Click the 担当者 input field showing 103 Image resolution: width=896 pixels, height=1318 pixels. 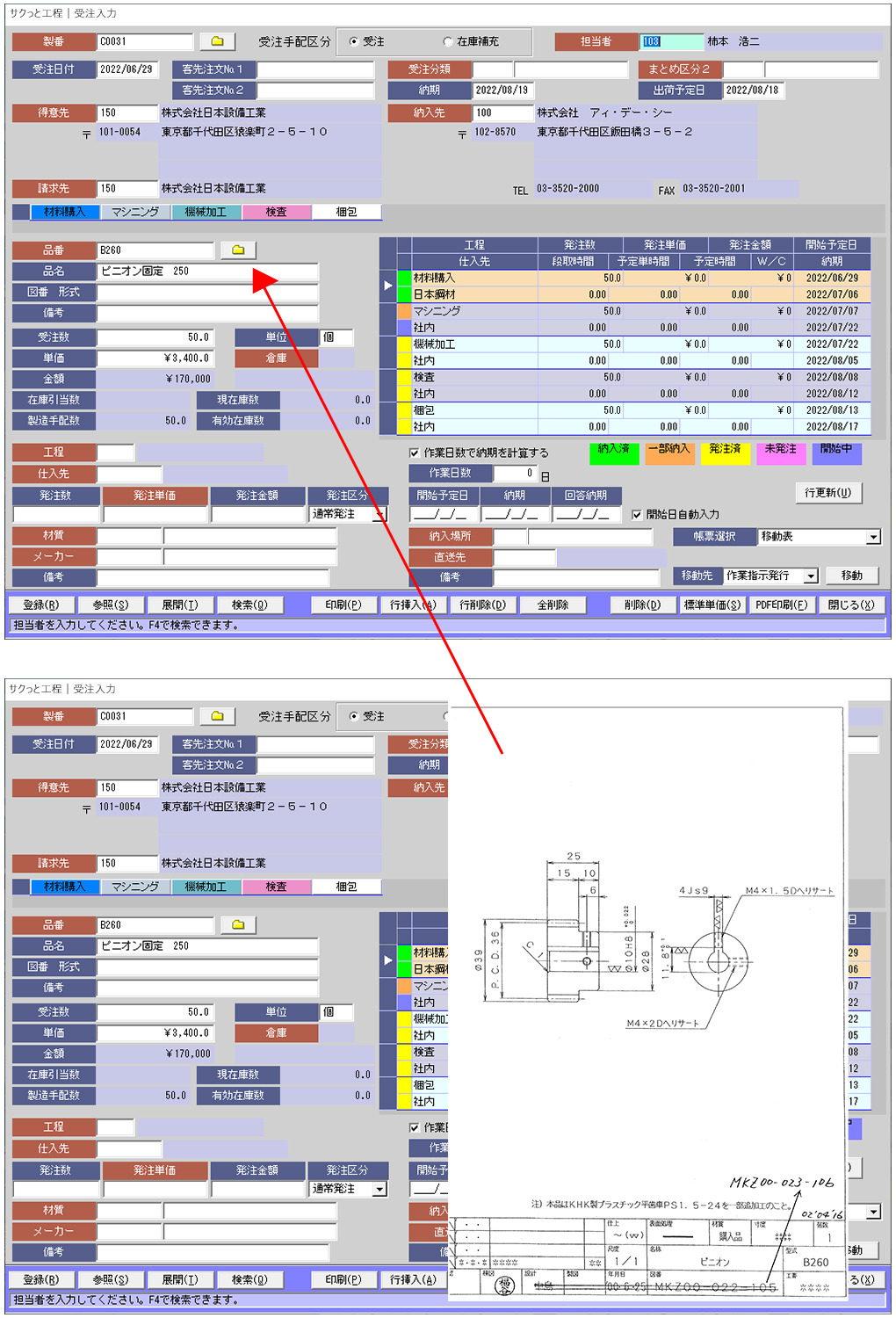(x=671, y=41)
